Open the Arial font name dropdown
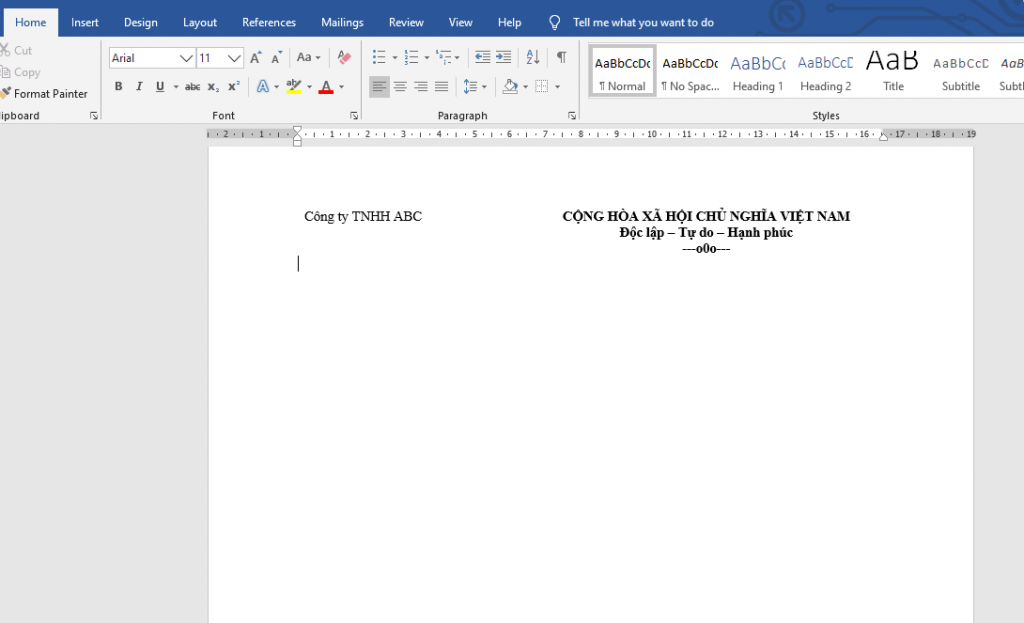 (x=186, y=58)
